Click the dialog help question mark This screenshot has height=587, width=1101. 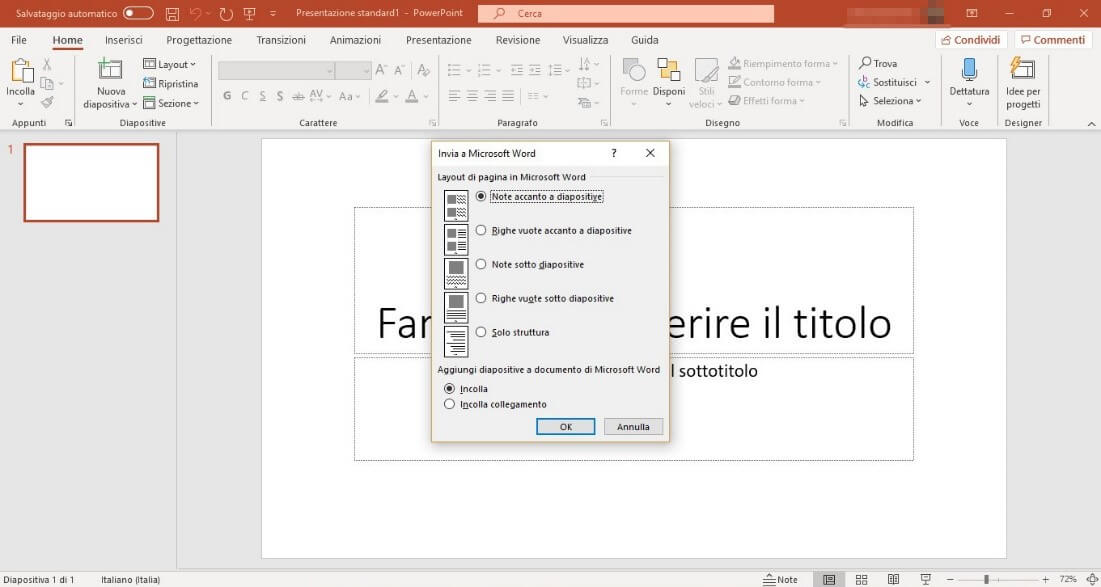coord(614,153)
